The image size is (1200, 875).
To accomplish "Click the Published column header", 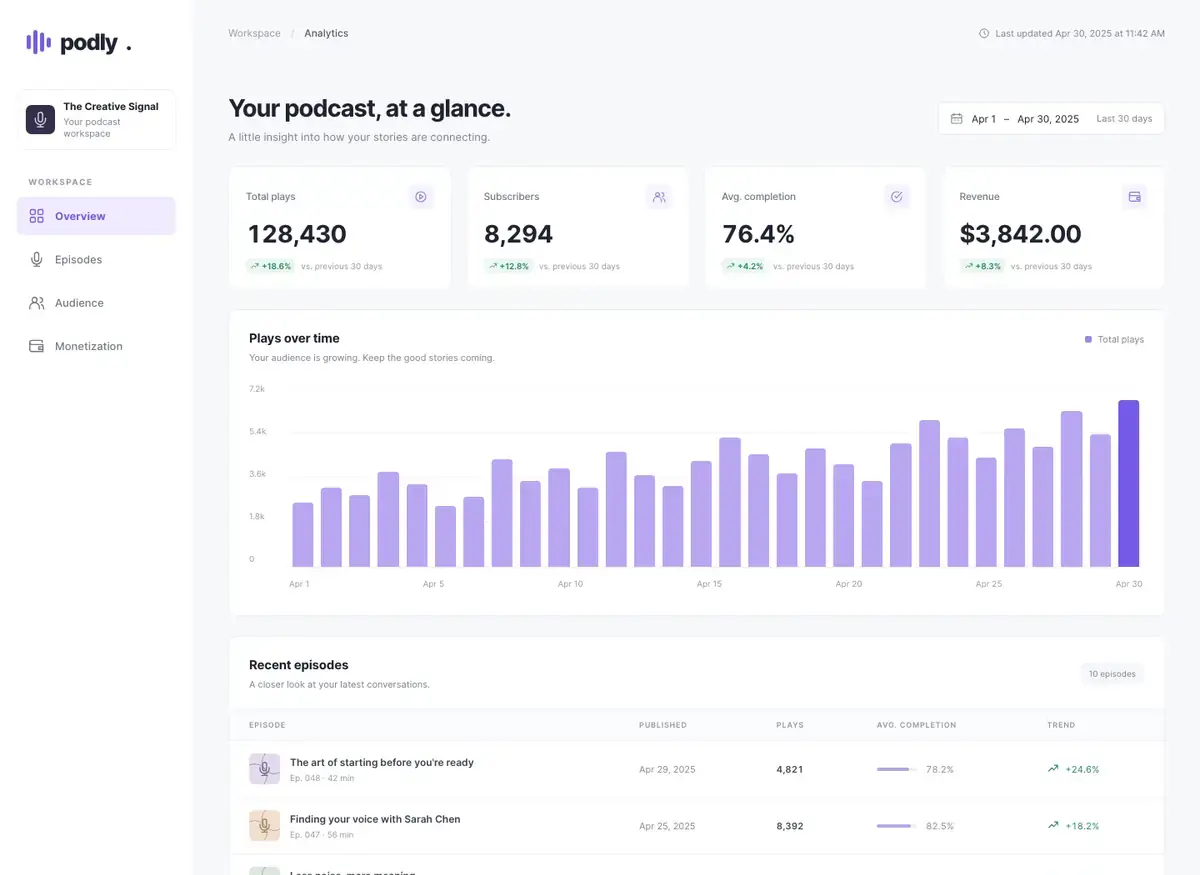I will pyautogui.click(x=663, y=725).
